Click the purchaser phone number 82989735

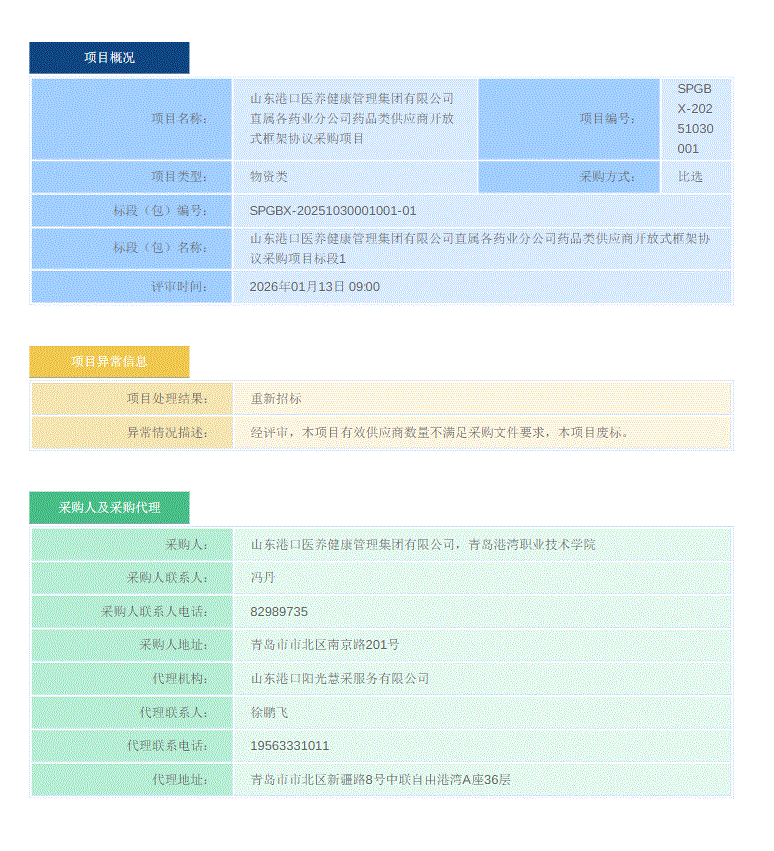pyautogui.click(x=279, y=612)
